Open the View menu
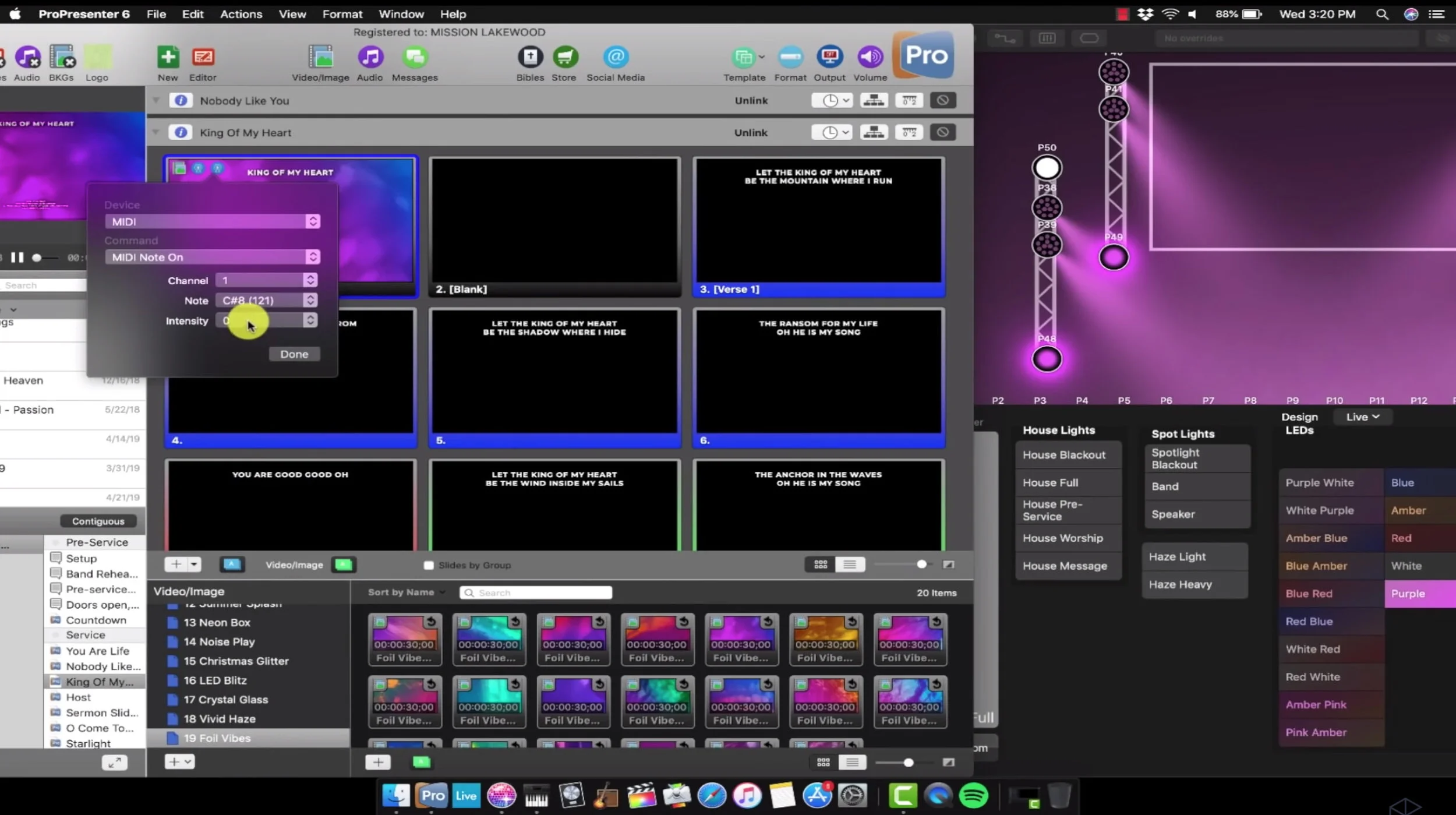 click(292, 14)
